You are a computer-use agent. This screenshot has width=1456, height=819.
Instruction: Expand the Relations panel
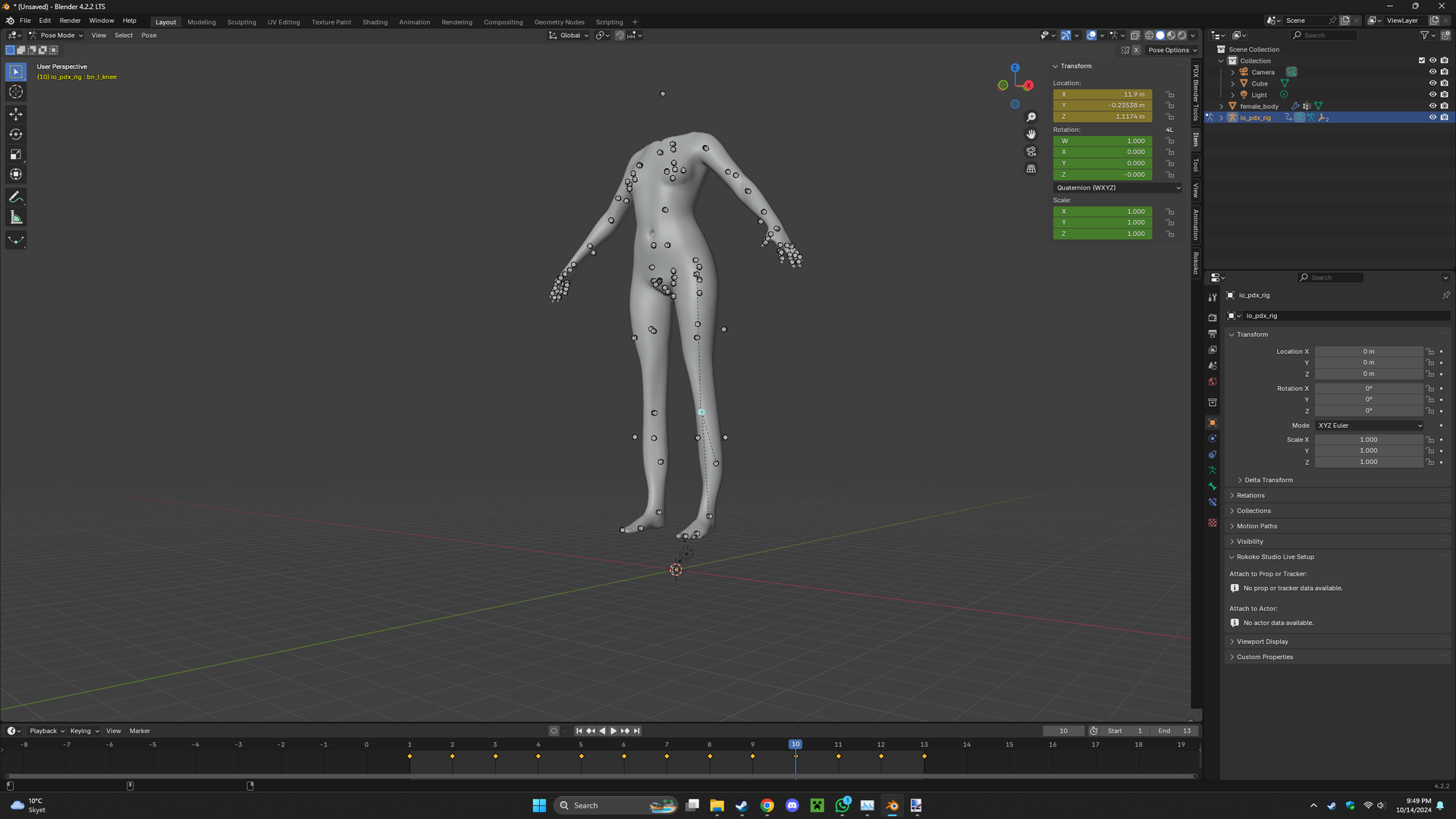pyautogui.click(x=1250, y=495)
